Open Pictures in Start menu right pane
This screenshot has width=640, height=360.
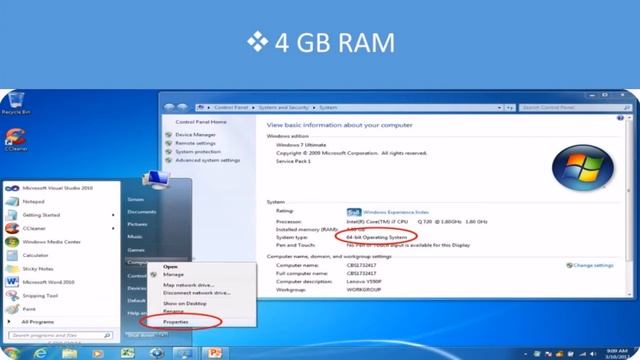coord(138,224)
